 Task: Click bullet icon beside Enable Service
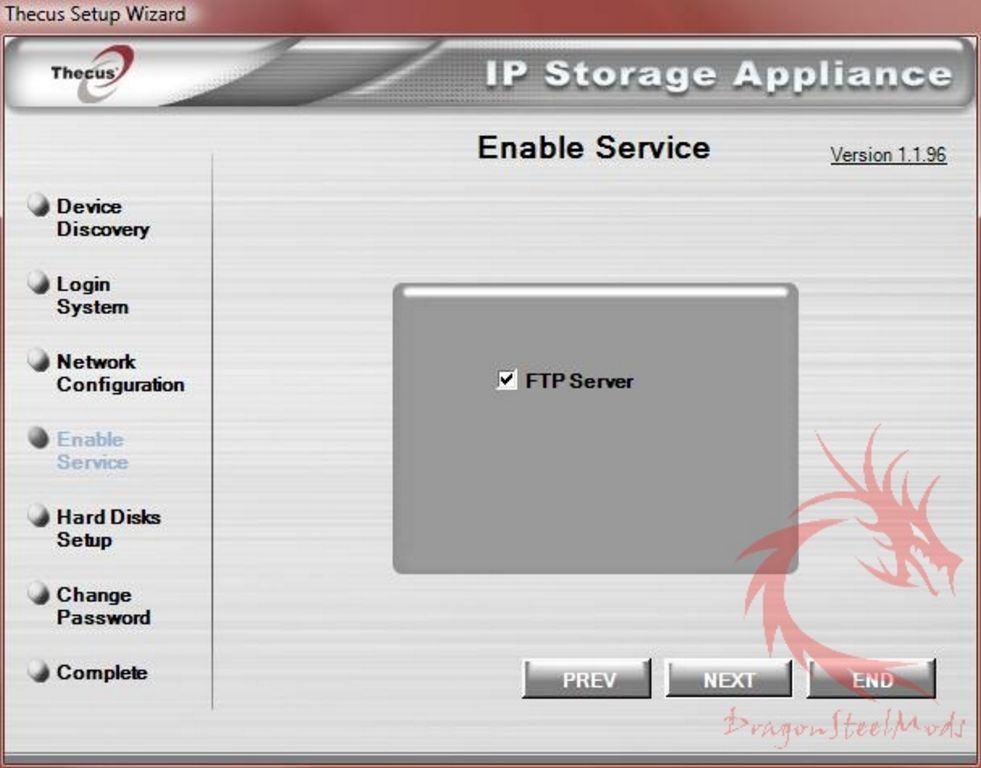(39, 438)
